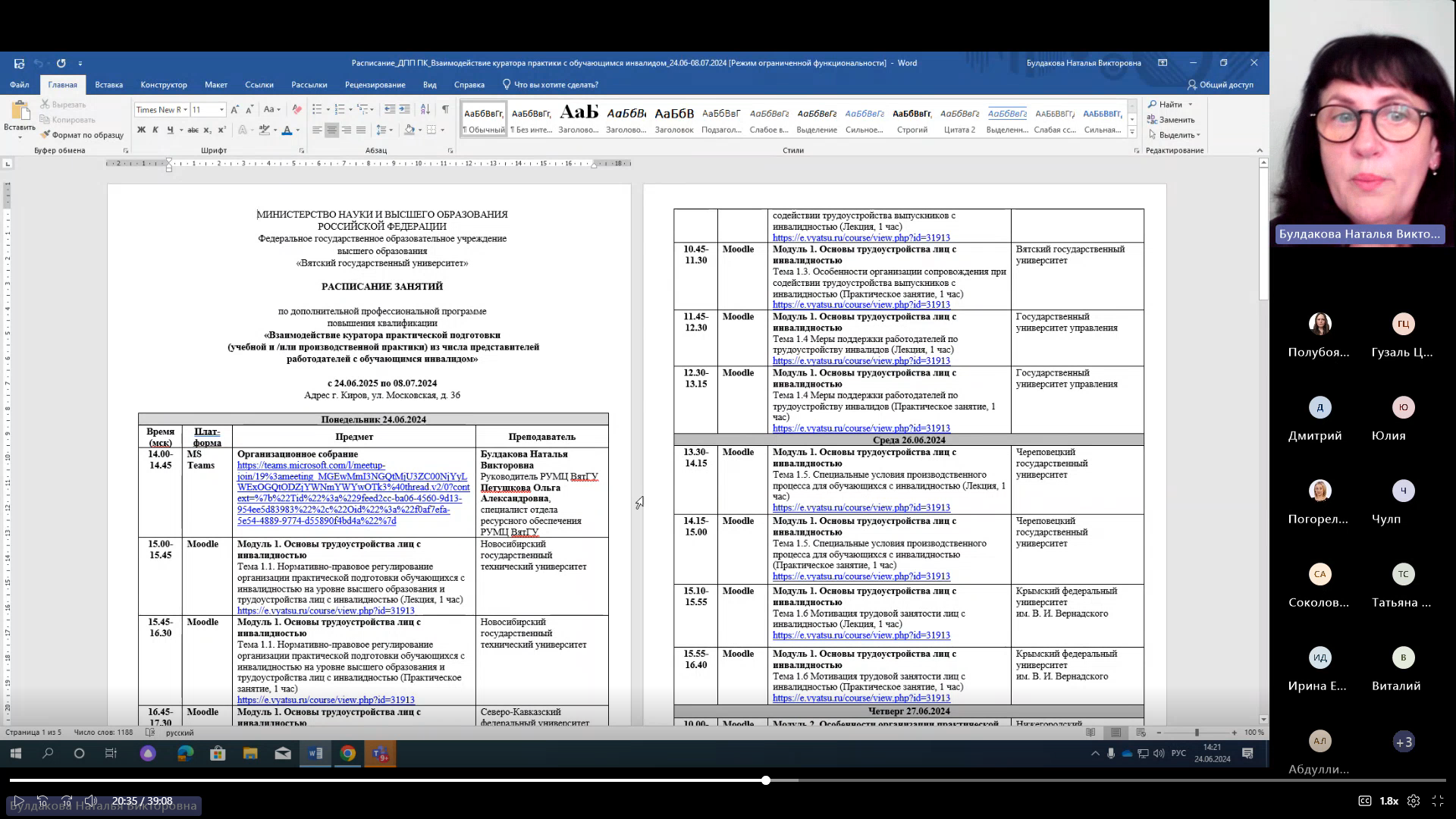Click the play button in the video player
The width and height of the screenshot is (1456, 819).
[19, 801]
